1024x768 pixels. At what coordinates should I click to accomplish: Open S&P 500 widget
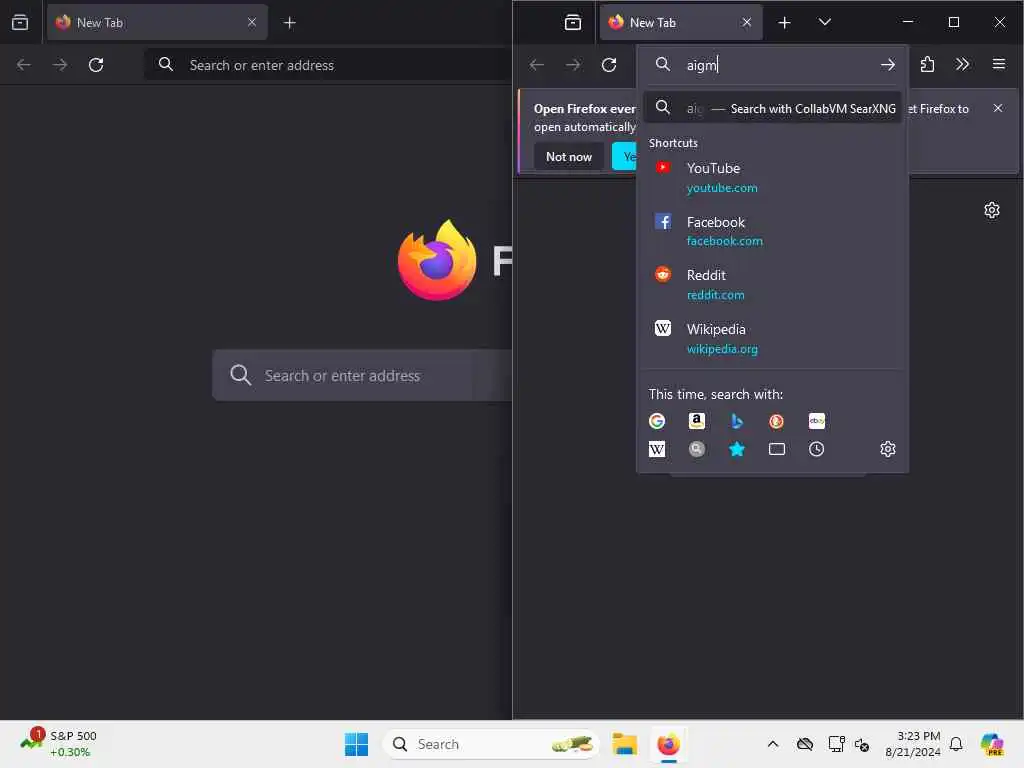tap(59, 744)
